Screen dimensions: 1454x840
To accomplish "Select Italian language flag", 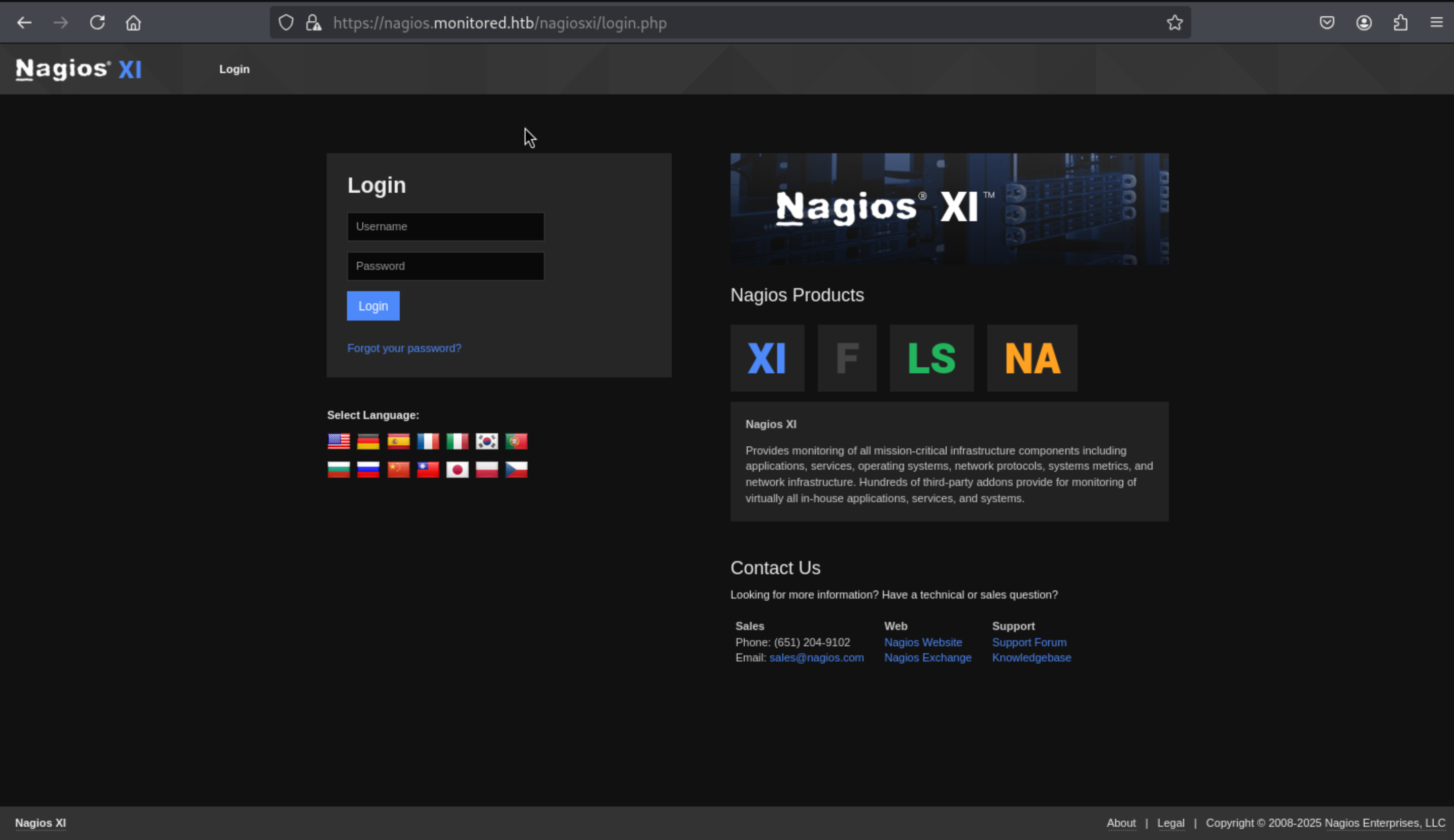I will pos(457,441).
